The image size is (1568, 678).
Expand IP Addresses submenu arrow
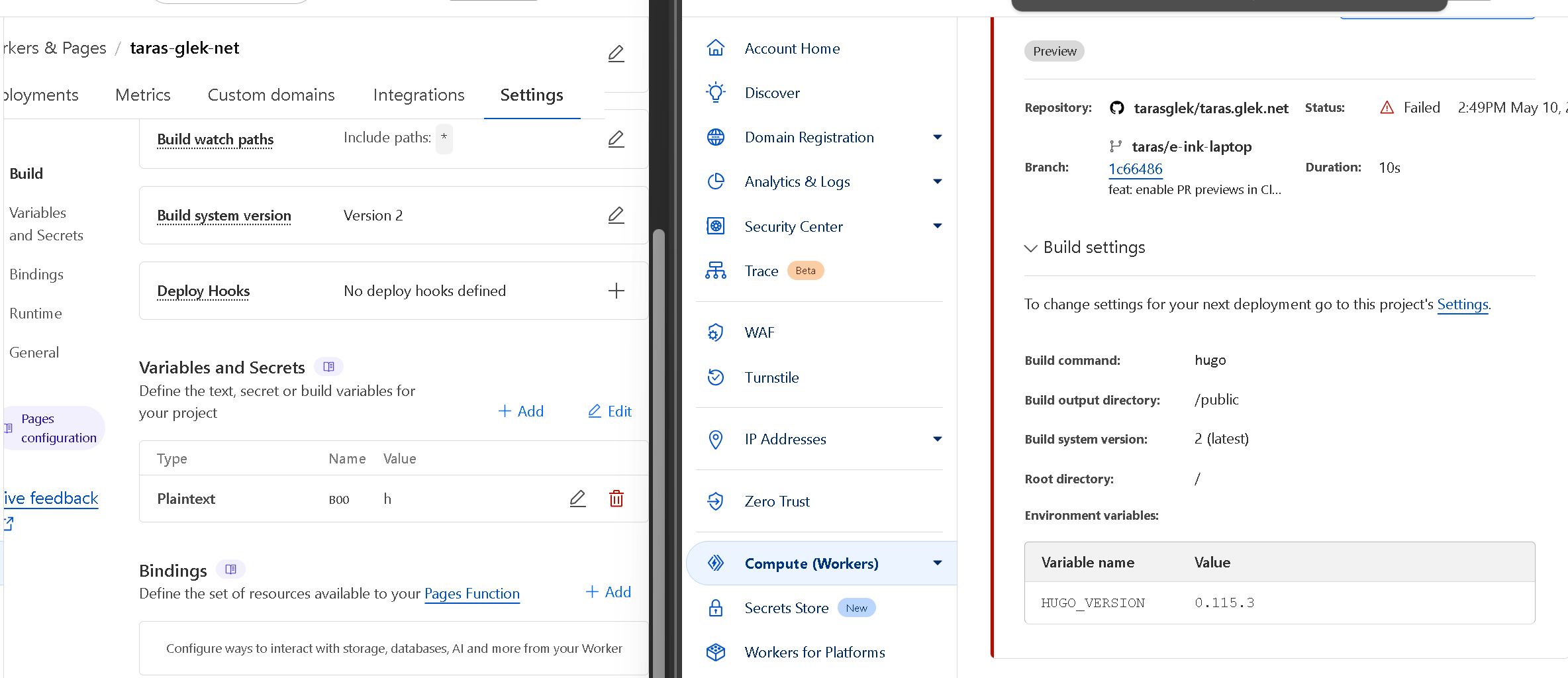938,439
